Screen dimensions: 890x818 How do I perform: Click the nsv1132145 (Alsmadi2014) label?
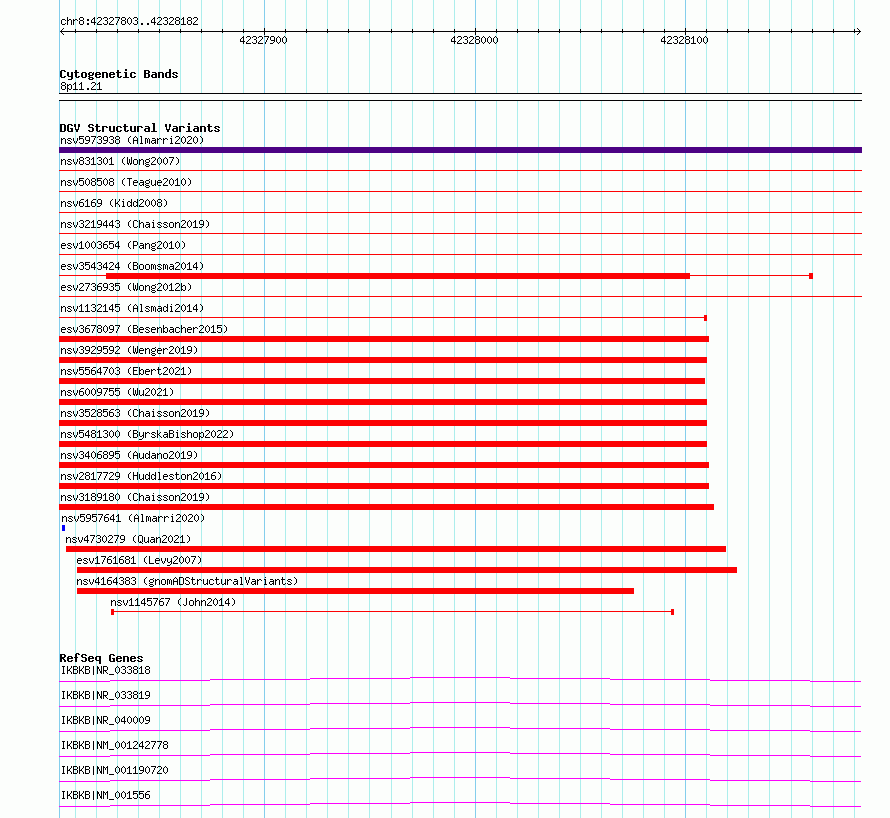[132, 308]
